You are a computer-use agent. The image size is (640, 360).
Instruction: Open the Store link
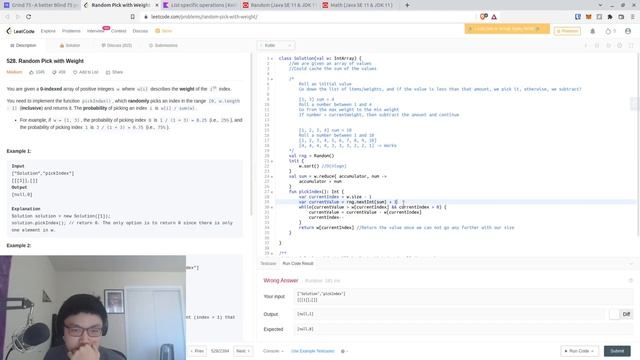tap(164, 31)
